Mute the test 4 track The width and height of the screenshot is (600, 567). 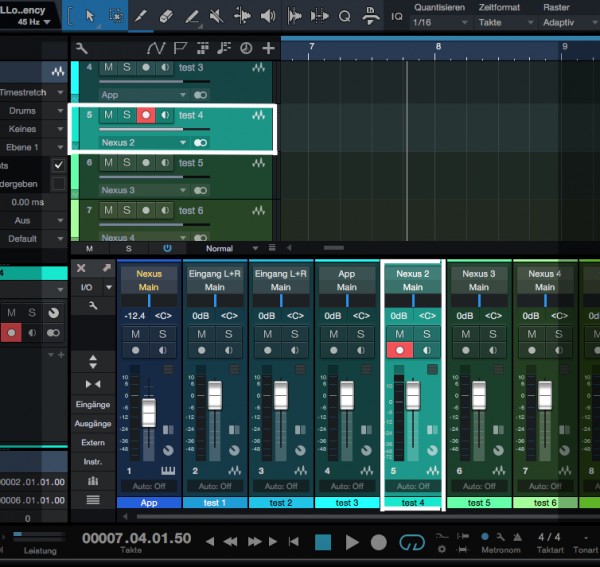108,116
